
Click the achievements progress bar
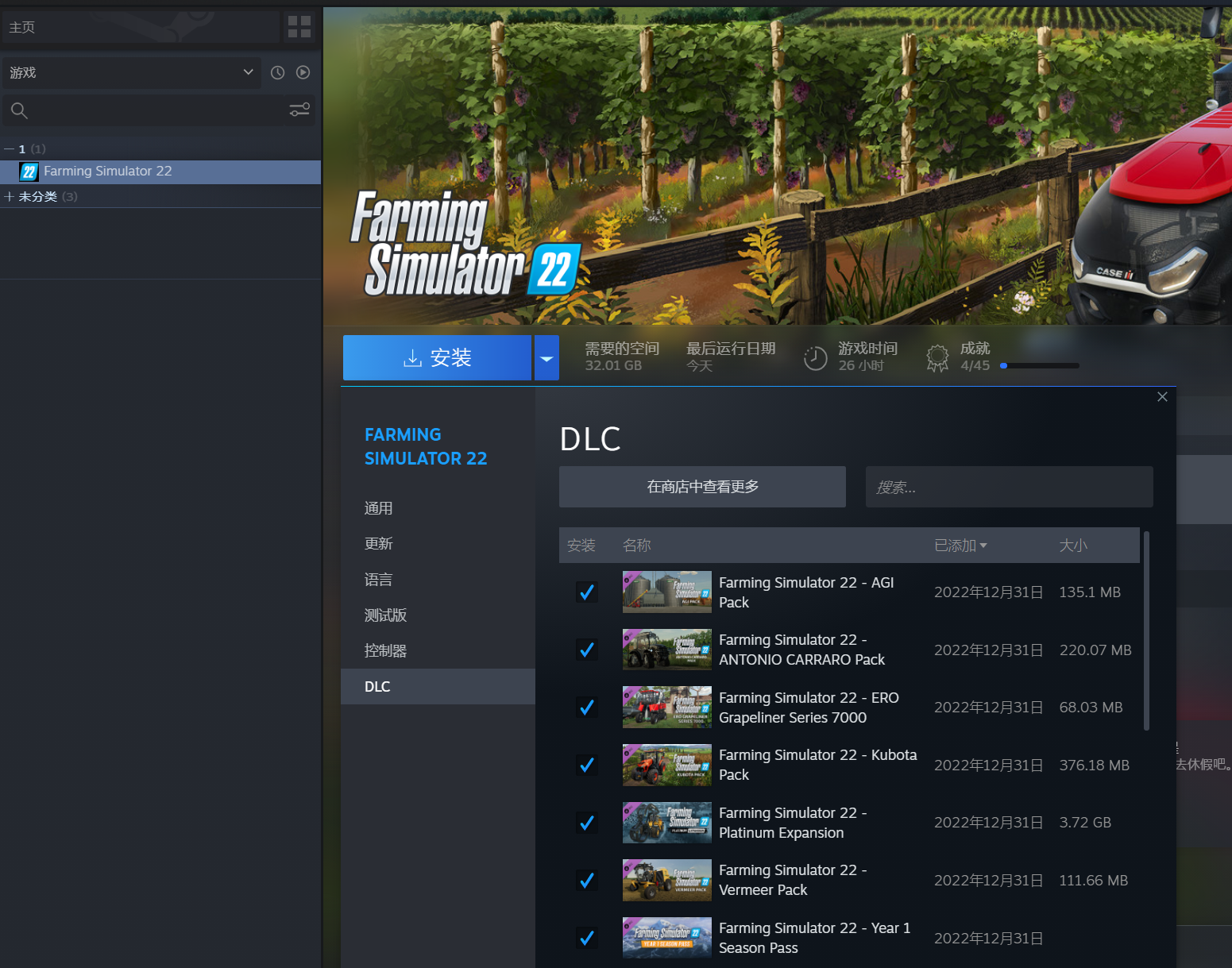click(1040, 366)
